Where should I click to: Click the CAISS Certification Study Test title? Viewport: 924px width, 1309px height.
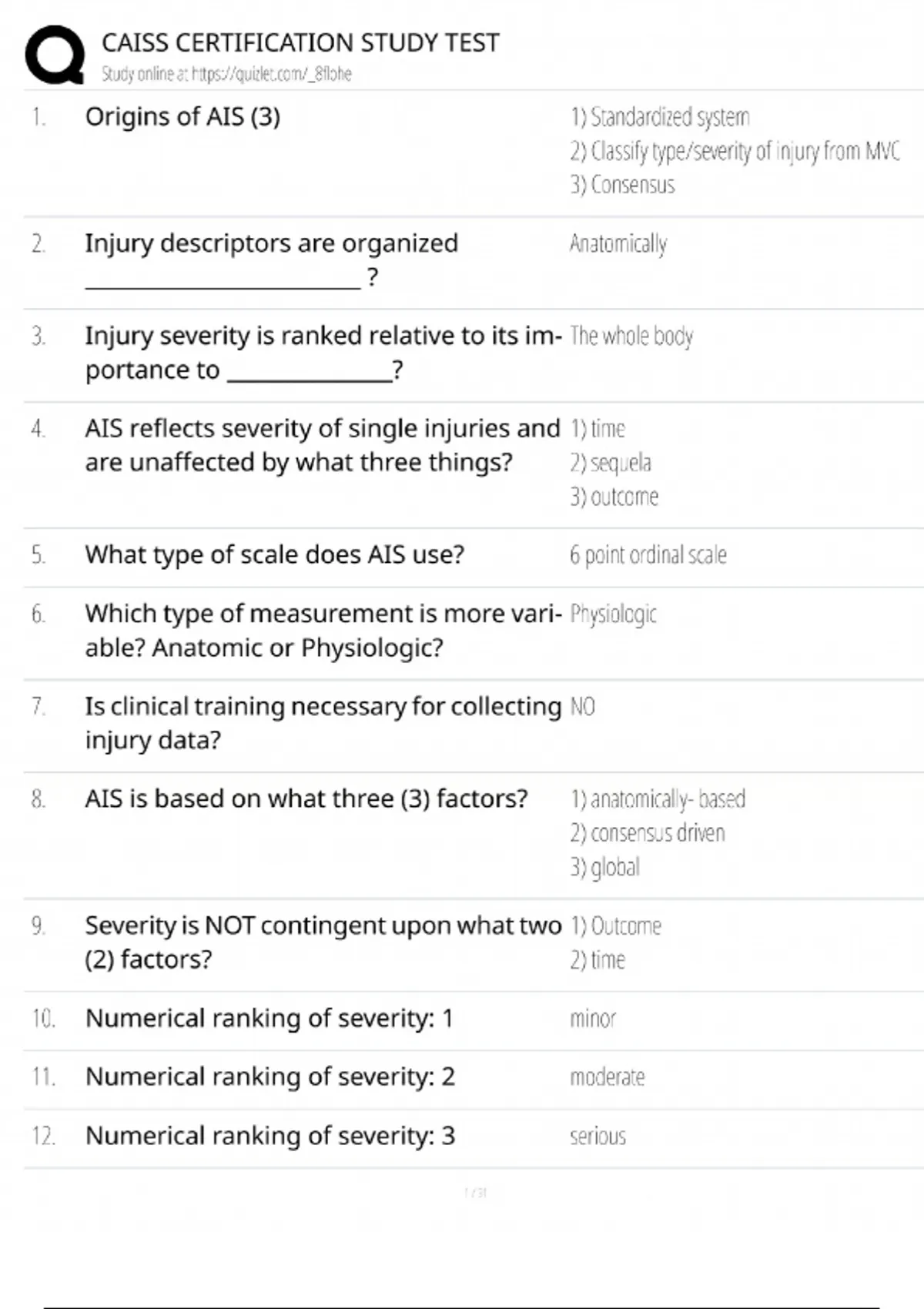pyautogui.click(x=300, y=42)
